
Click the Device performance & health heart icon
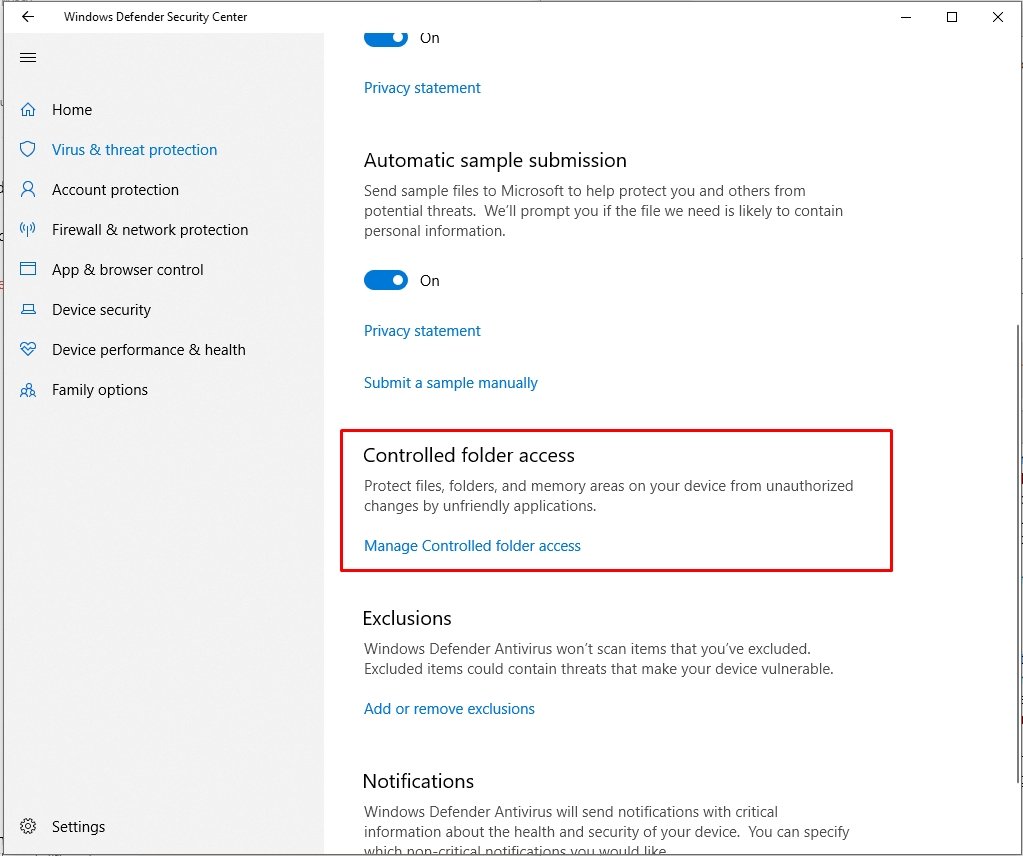pos(28,350)
